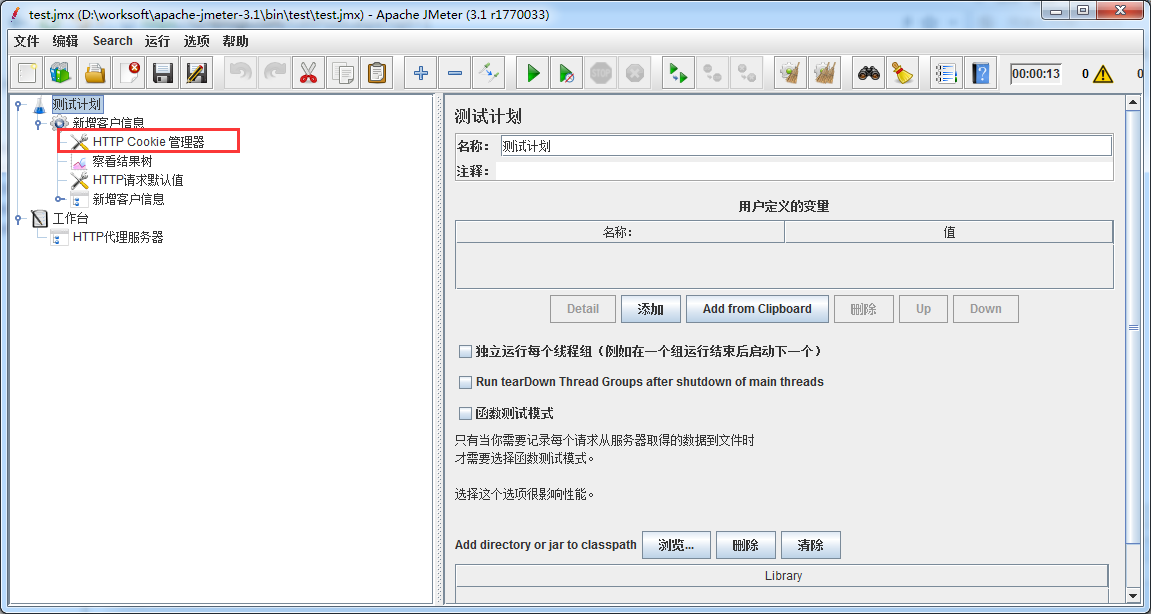Open the 文件 menu
Viewport: 1151px width, 614px height.
27,41
